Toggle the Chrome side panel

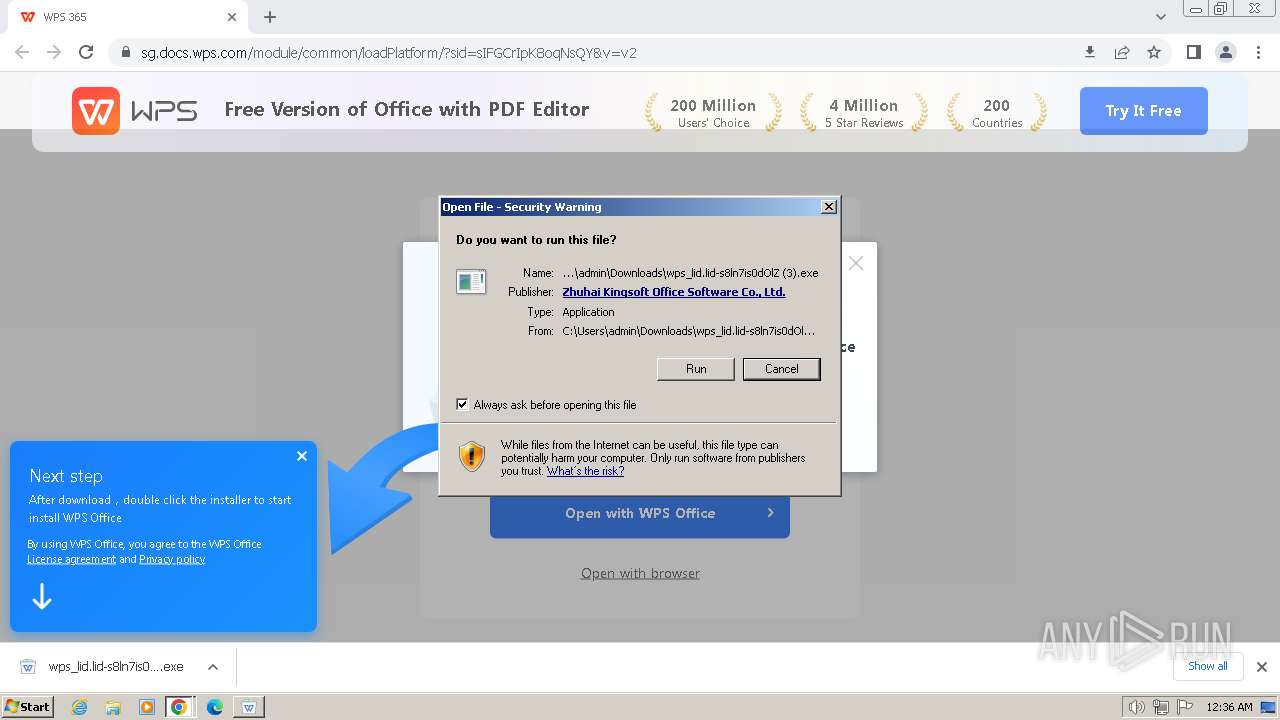point(1193,52)
